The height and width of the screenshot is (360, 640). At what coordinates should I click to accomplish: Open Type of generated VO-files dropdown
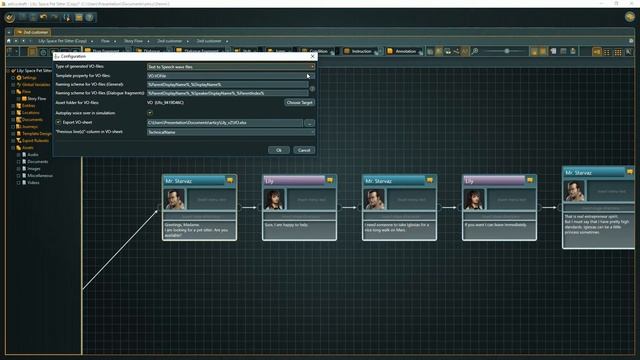[x=231, y=67]
